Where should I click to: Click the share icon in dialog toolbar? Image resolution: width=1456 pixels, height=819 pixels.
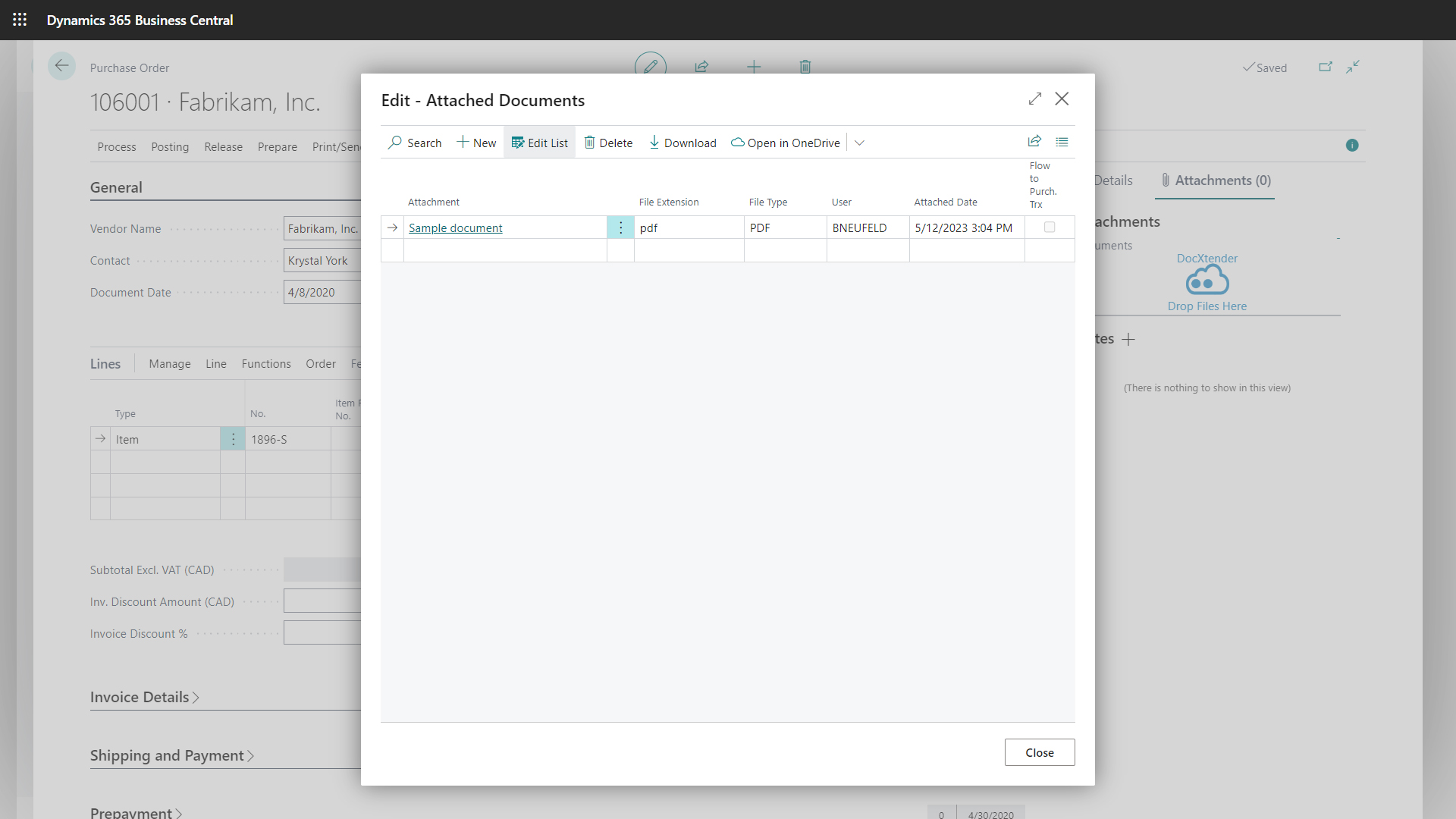[1034, 142]
